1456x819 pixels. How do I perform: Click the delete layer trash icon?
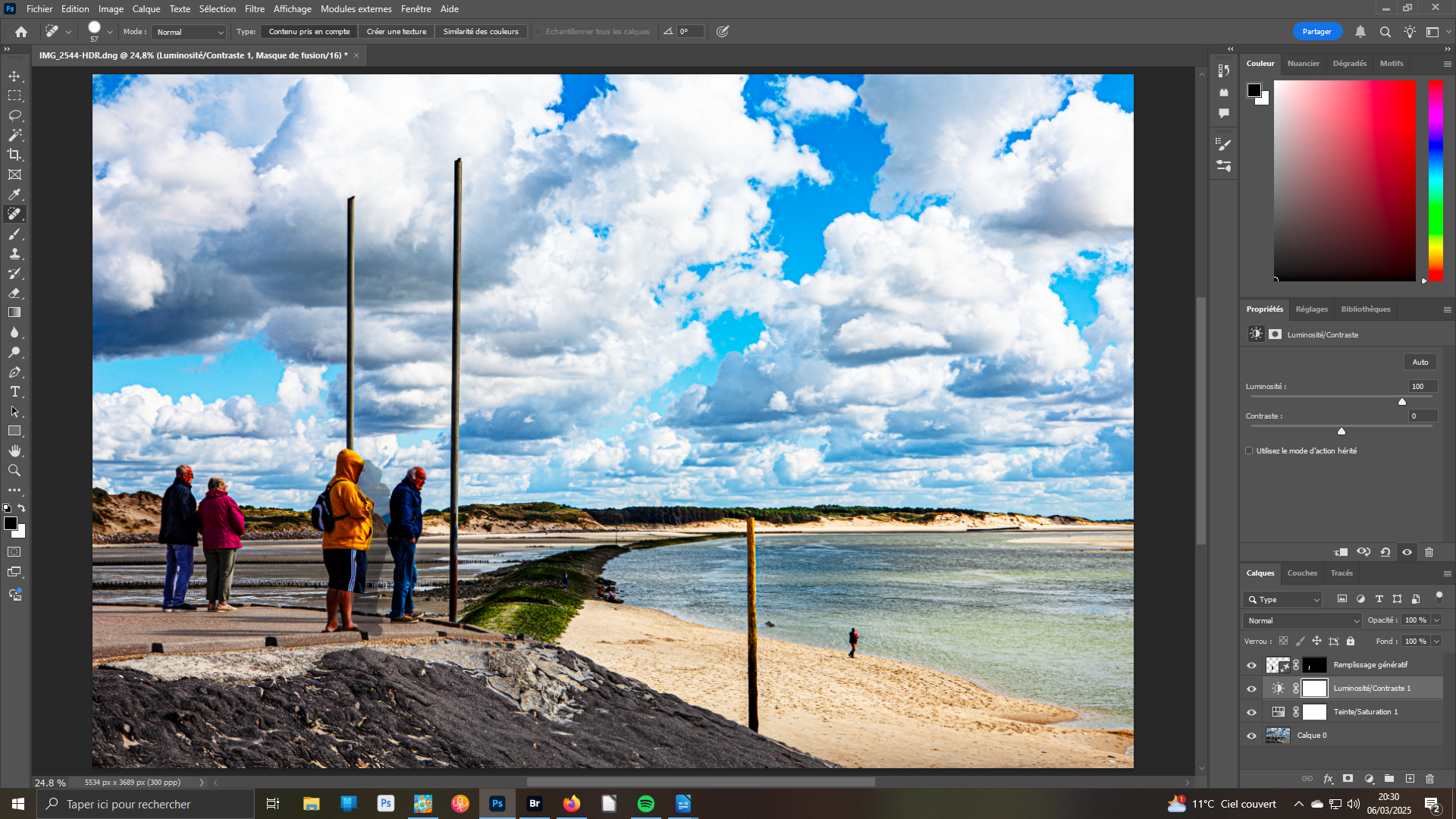click(x=1429, y=779)
